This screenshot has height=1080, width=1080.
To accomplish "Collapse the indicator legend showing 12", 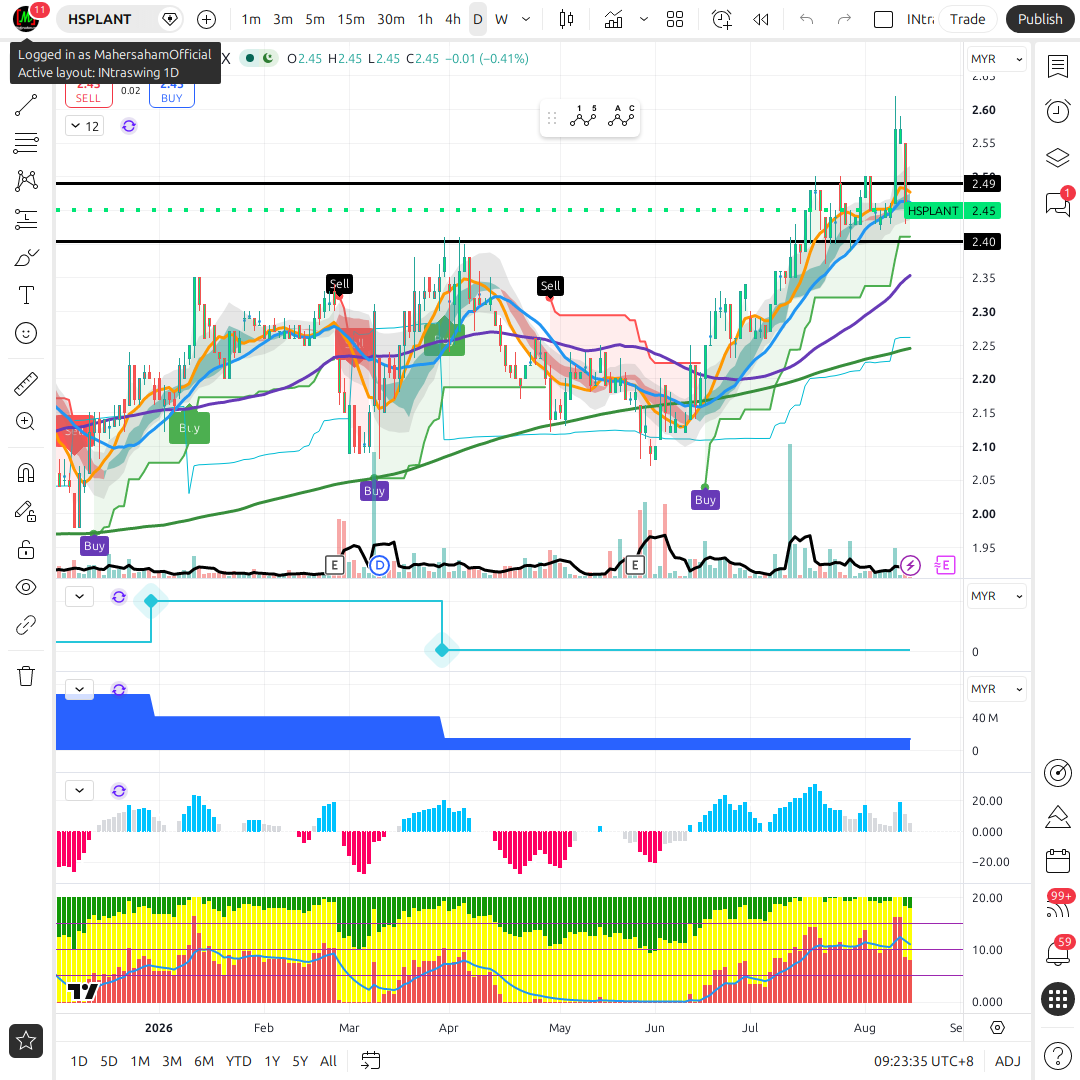I will click(x=85, y=126).
